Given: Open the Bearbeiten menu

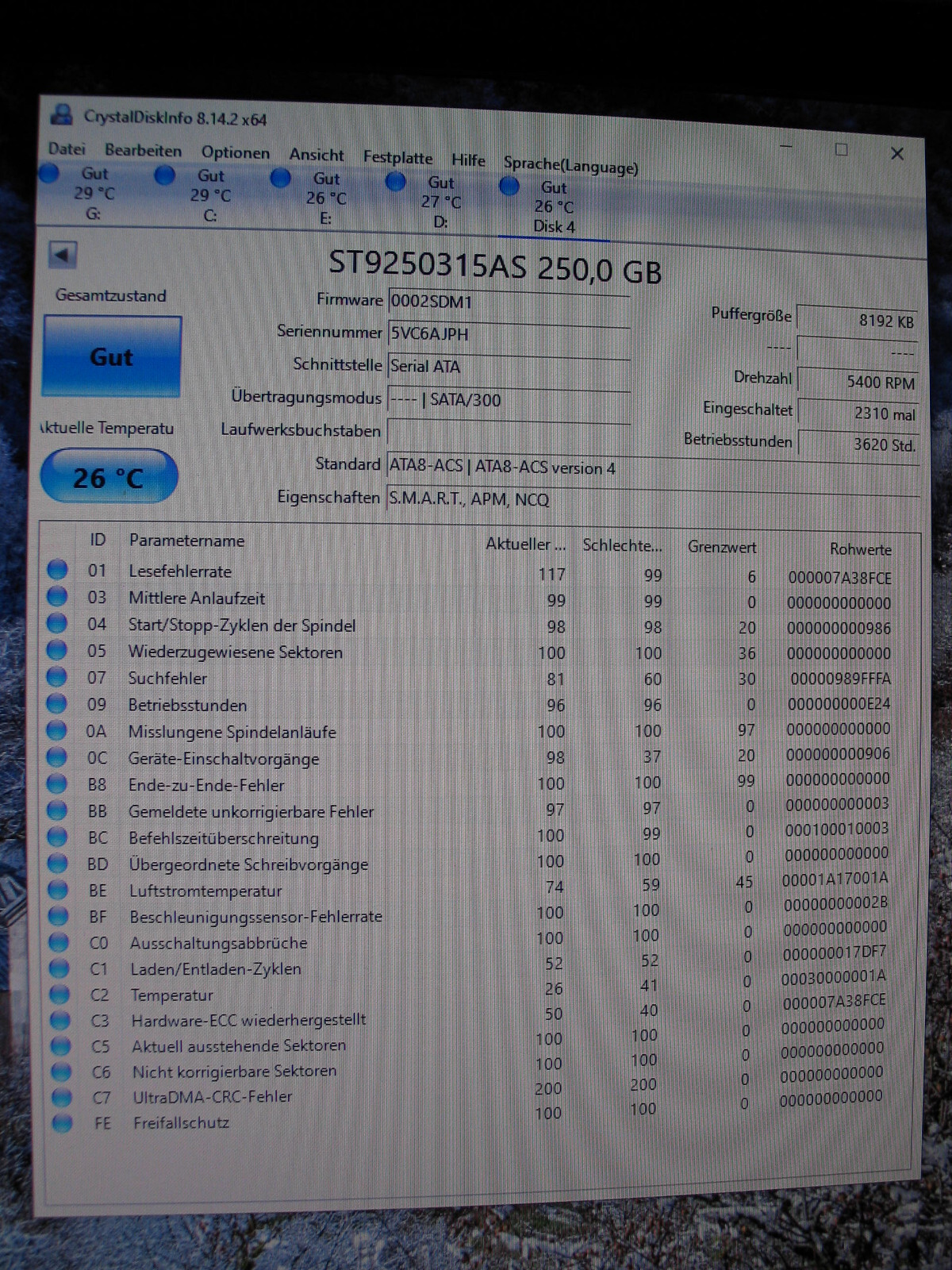Looking at the screenshot, I should (x=143, y=150).
